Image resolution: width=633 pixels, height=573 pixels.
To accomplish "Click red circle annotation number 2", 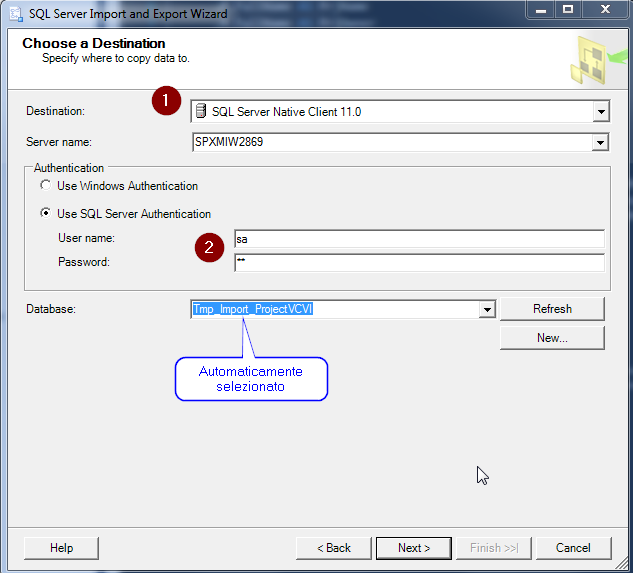I will (208, 249).
